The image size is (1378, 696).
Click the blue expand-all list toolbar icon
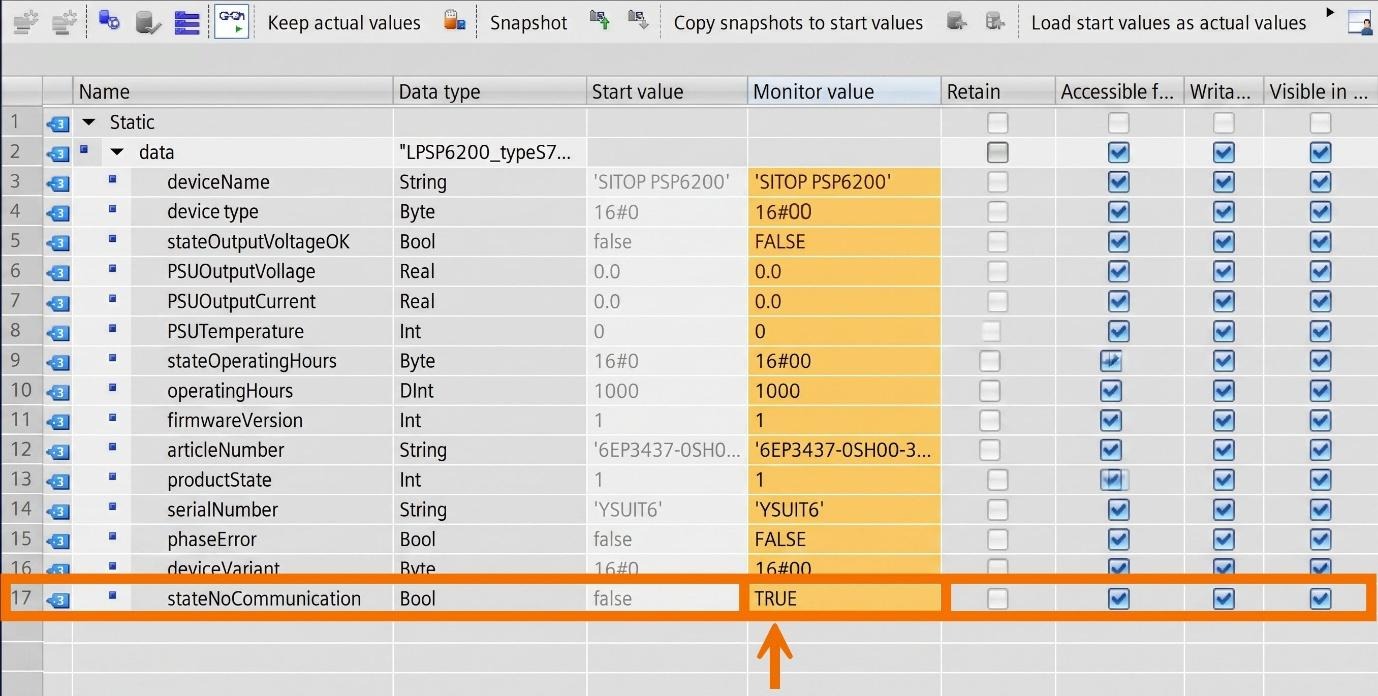(x=187, y=21)
